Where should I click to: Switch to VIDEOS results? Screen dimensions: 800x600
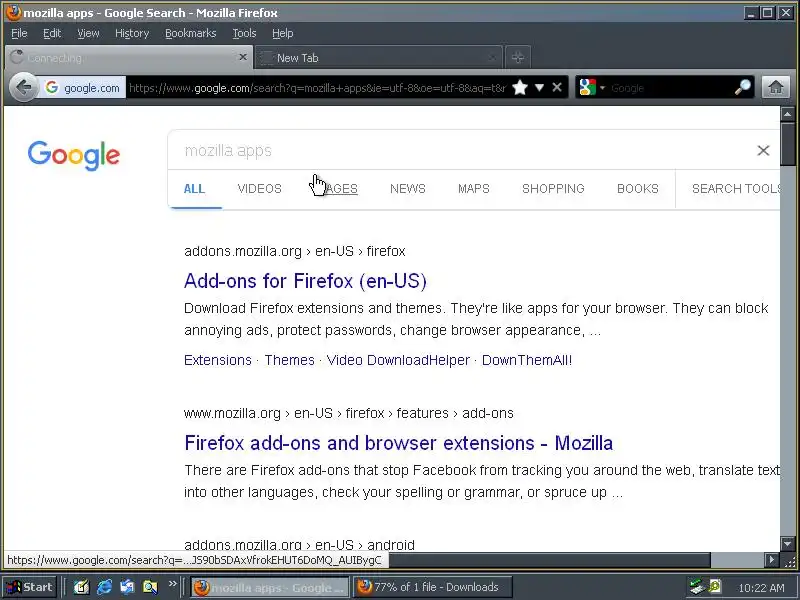[259, 189]
